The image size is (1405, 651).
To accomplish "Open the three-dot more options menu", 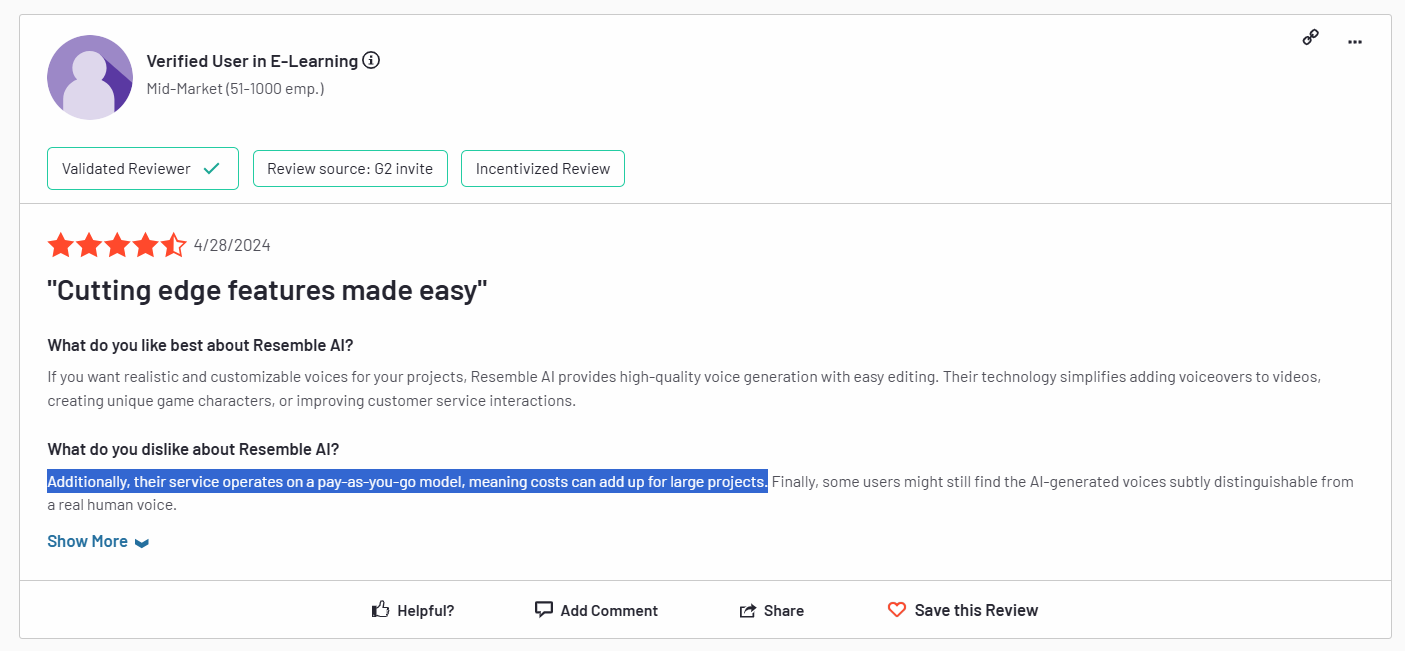I will click(x=1355, y=42).
